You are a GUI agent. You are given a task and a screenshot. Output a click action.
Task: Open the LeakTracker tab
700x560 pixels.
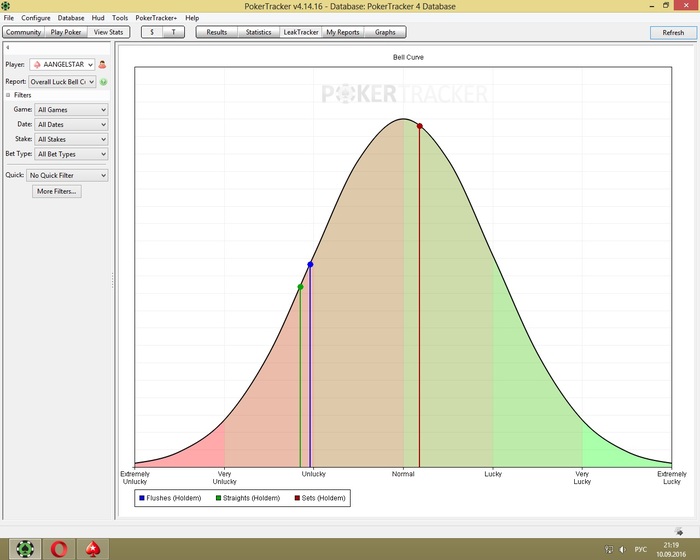(x=301, y=32)
